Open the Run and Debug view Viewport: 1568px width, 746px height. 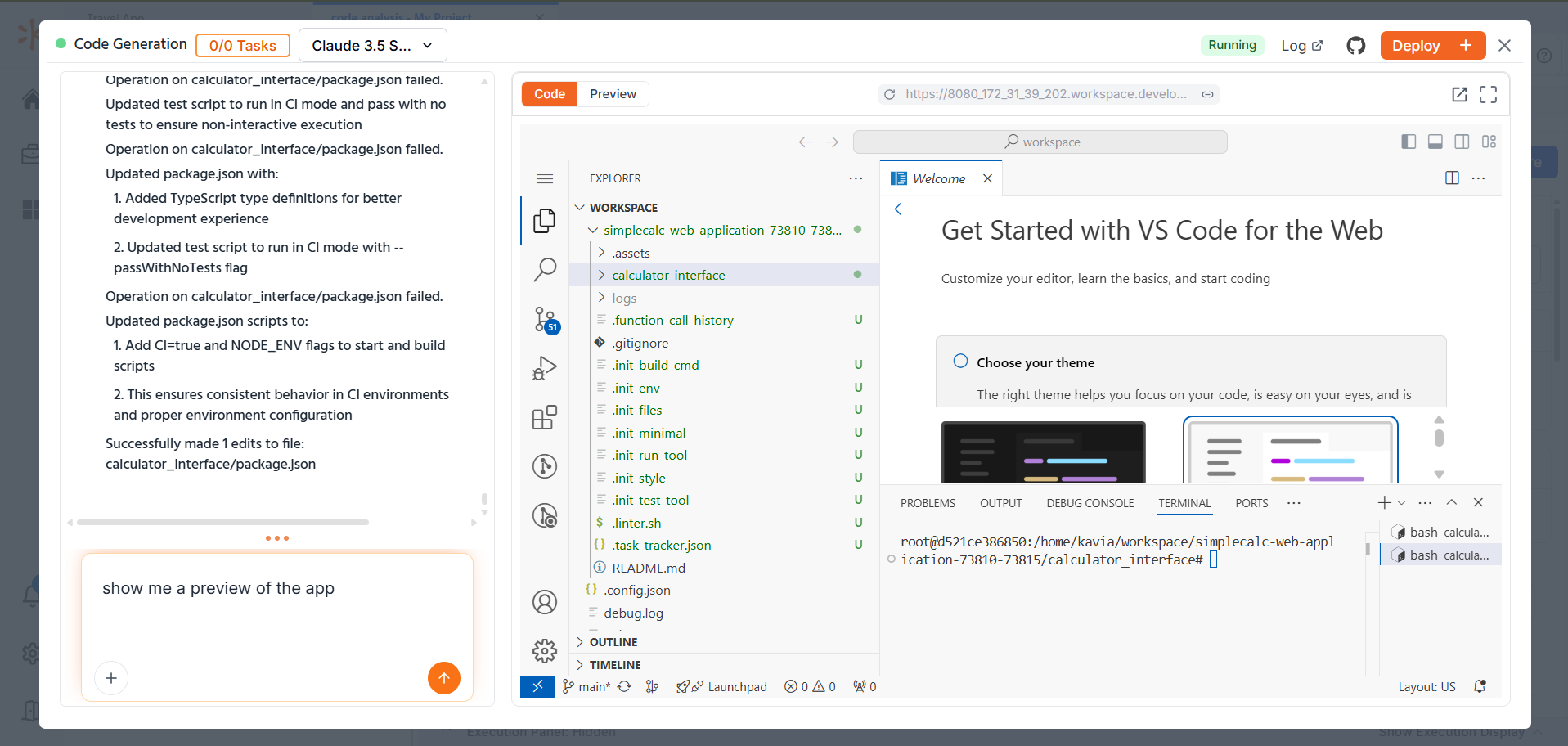point(545,368)
